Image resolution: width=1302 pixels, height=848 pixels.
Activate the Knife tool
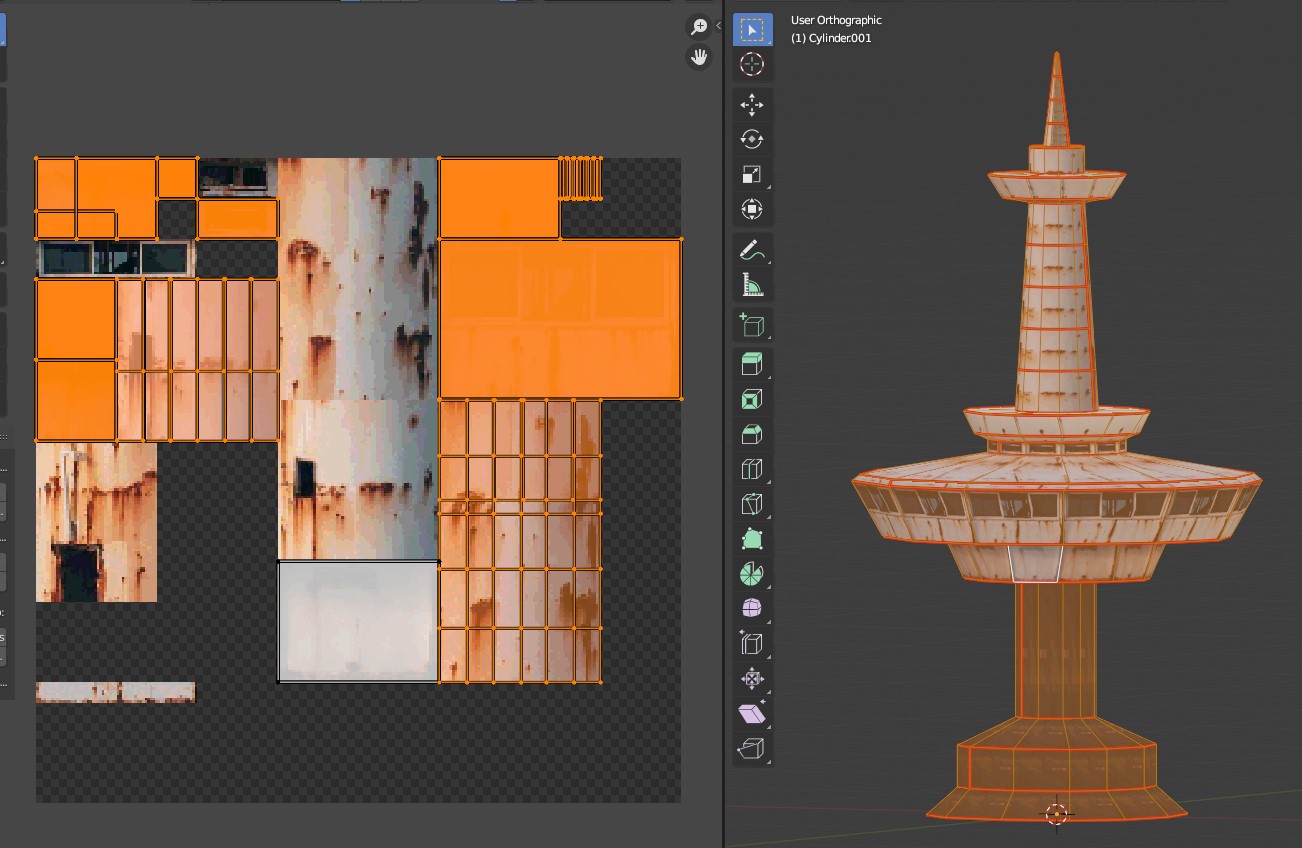click(752, 504)
